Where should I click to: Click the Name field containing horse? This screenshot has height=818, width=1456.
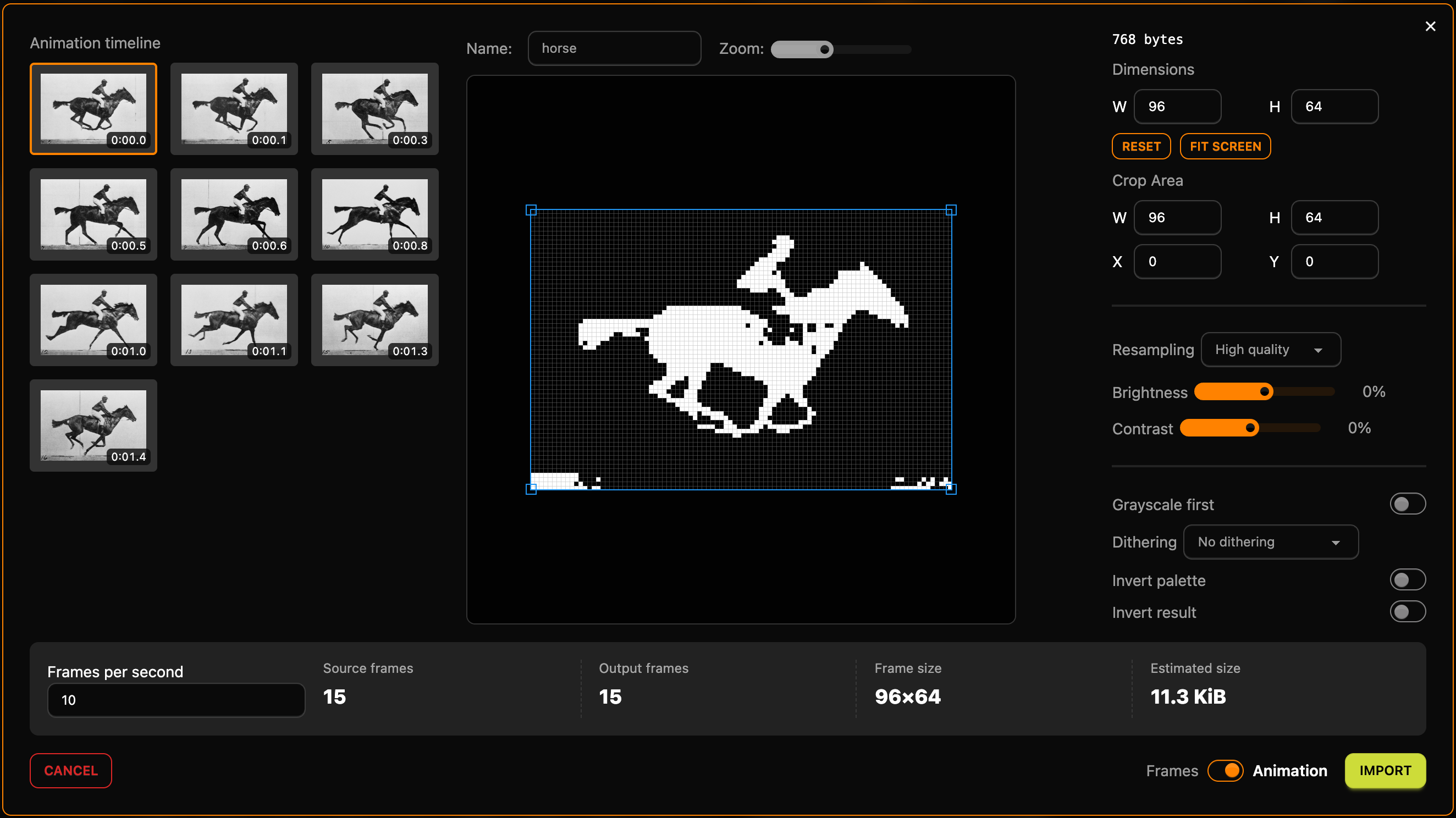click(x=614, y=48)
